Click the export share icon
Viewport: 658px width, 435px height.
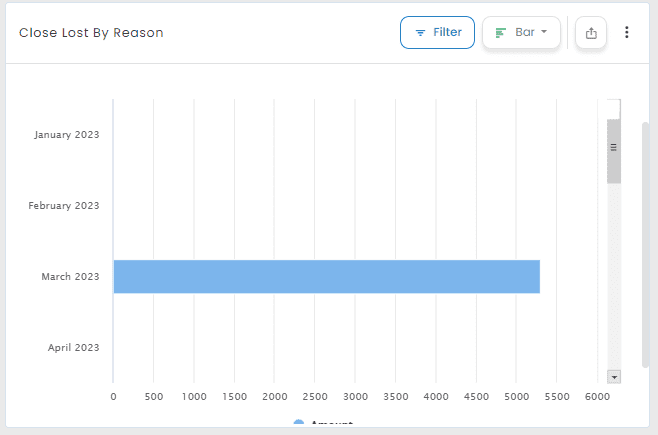[x=591, y=33]
